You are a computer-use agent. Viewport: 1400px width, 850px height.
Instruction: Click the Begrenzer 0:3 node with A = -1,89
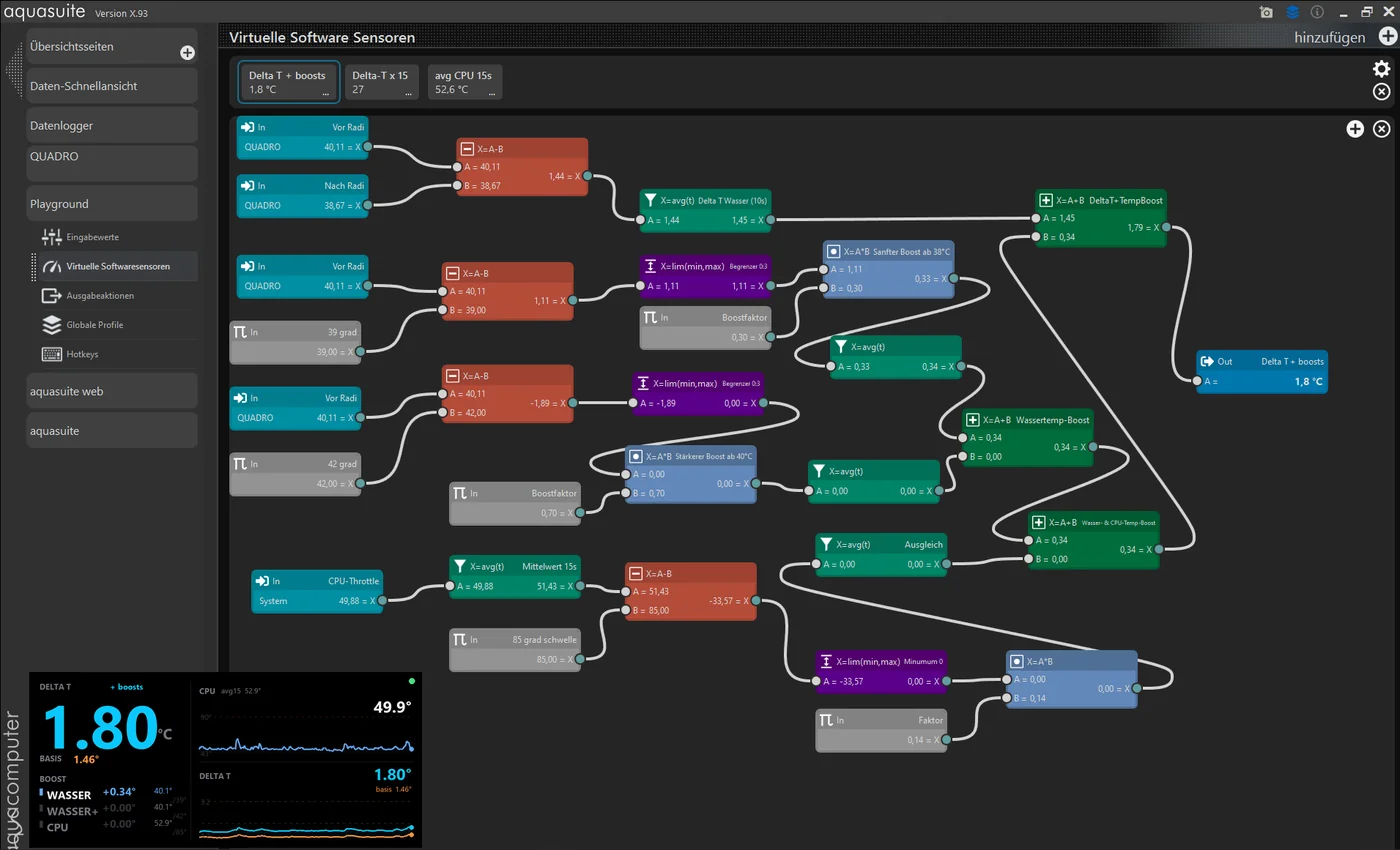[x=699, y=394]
